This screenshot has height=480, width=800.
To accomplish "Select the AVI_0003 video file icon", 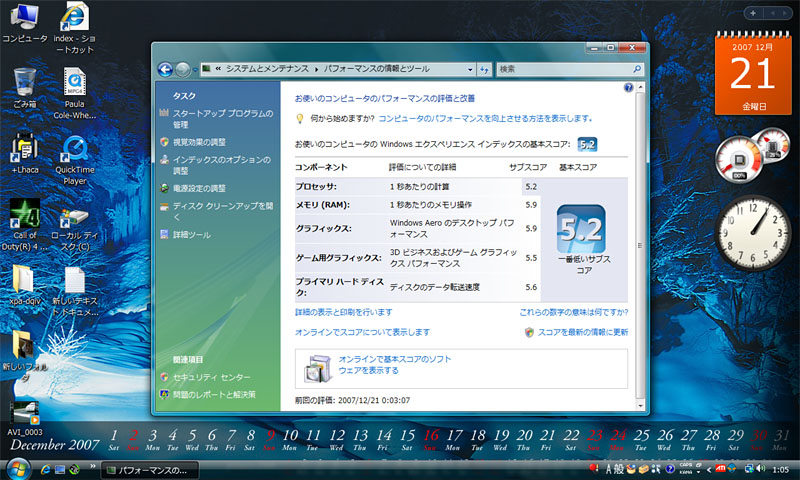I will click(24, 418).
